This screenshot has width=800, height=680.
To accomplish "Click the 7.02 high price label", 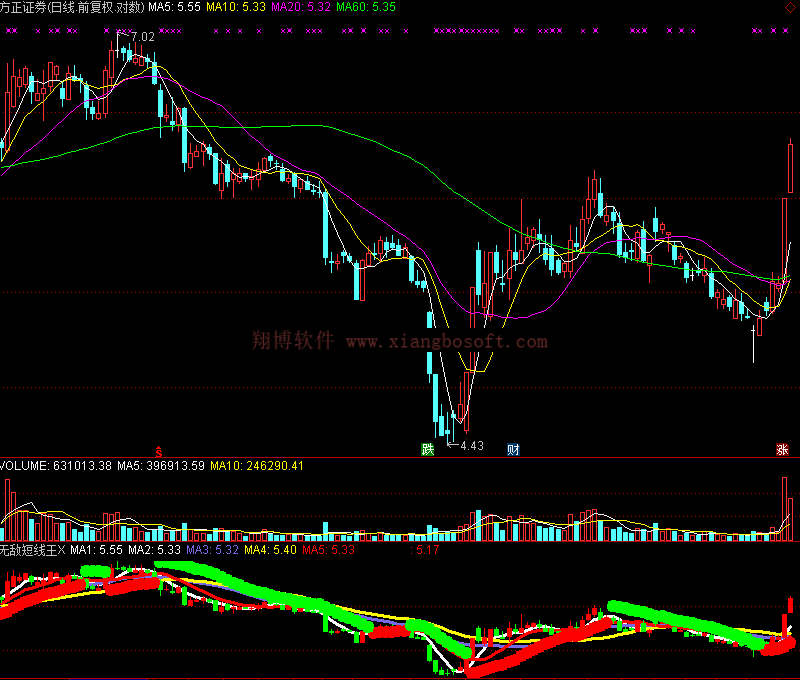I will point(143,37).
